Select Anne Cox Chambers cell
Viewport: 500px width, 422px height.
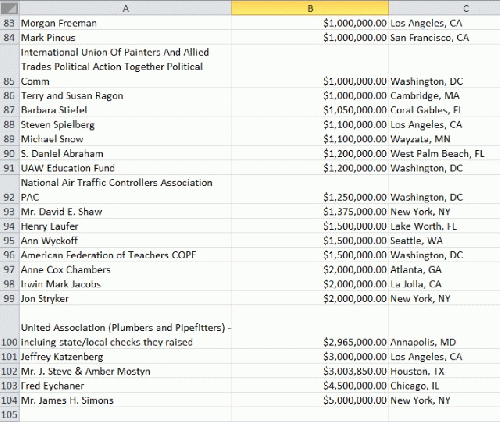click(126, 270)
